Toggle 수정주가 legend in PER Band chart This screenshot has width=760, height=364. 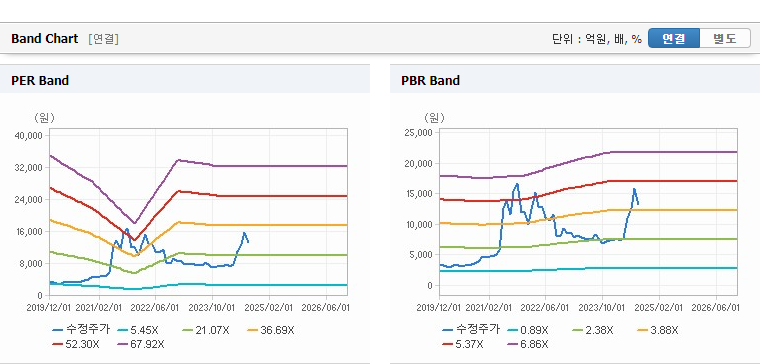[x=81, y=330]
